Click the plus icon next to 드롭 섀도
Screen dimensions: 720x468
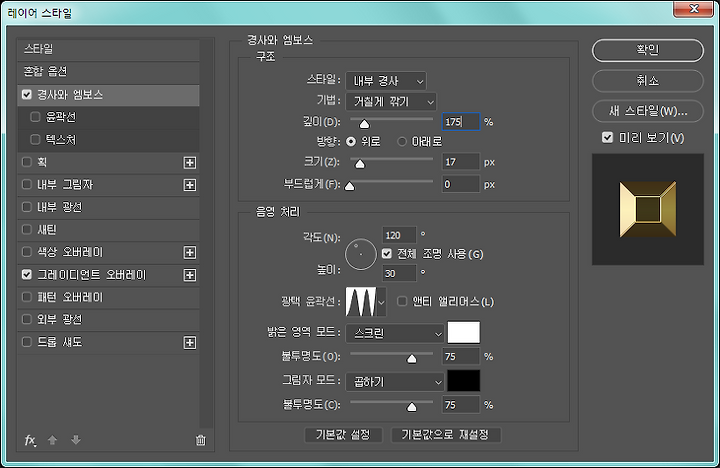(190, 343)
